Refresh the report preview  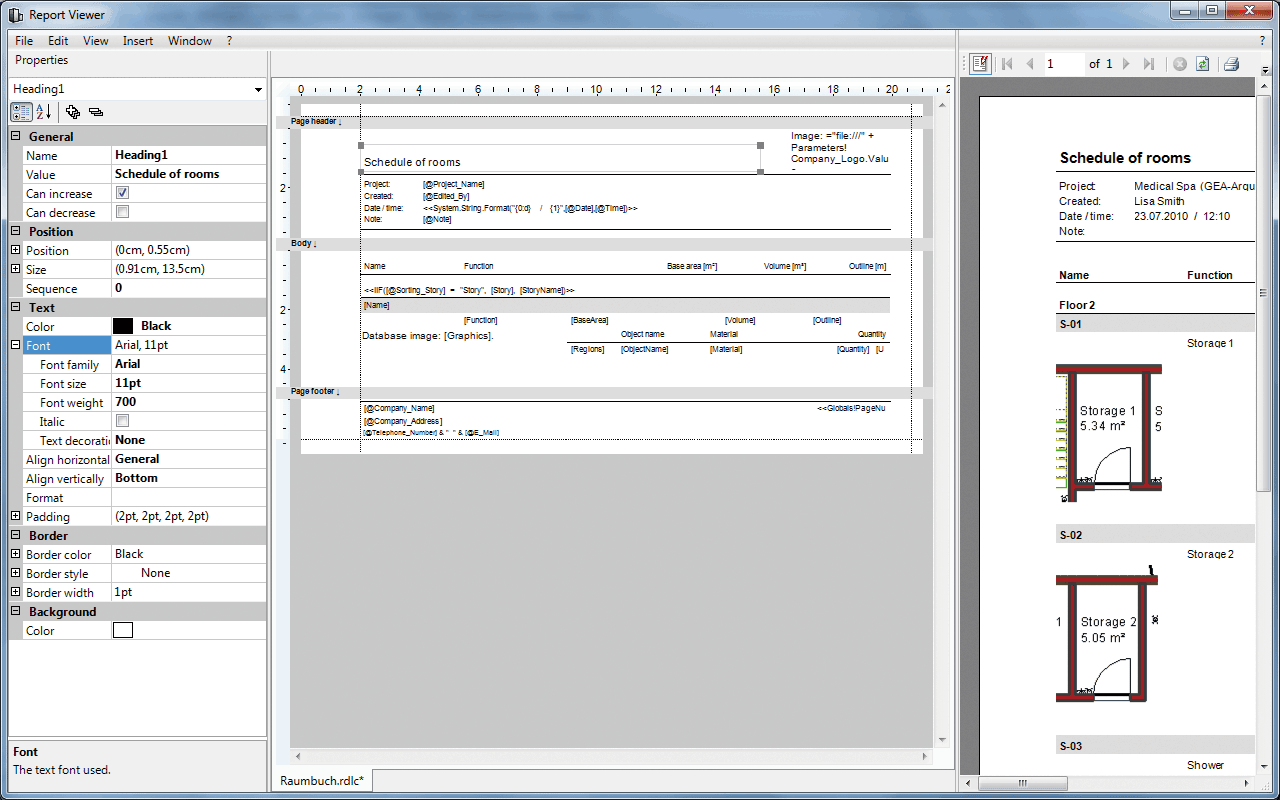click(1203, 63)
